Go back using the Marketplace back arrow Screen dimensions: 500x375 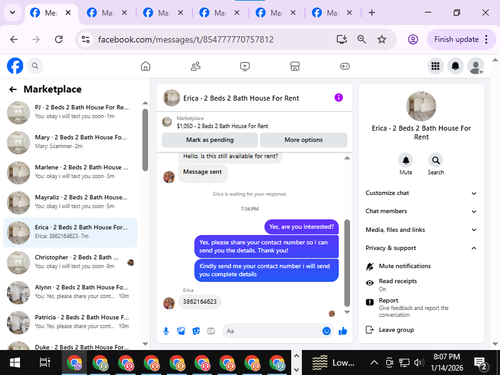point(13,89)
